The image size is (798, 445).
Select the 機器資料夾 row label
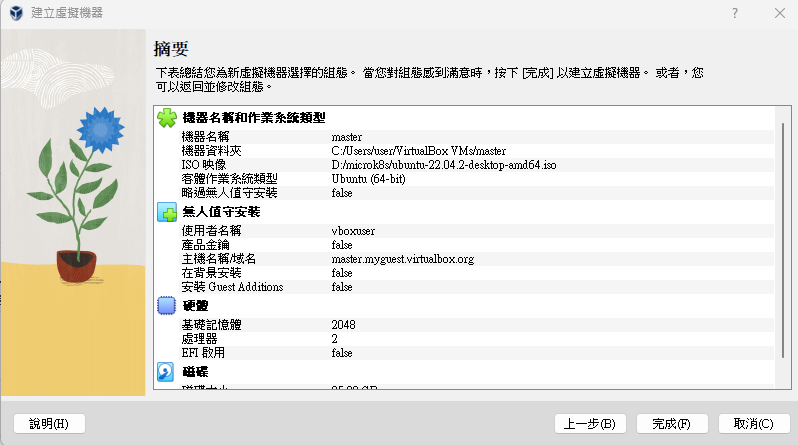[211, 151]
